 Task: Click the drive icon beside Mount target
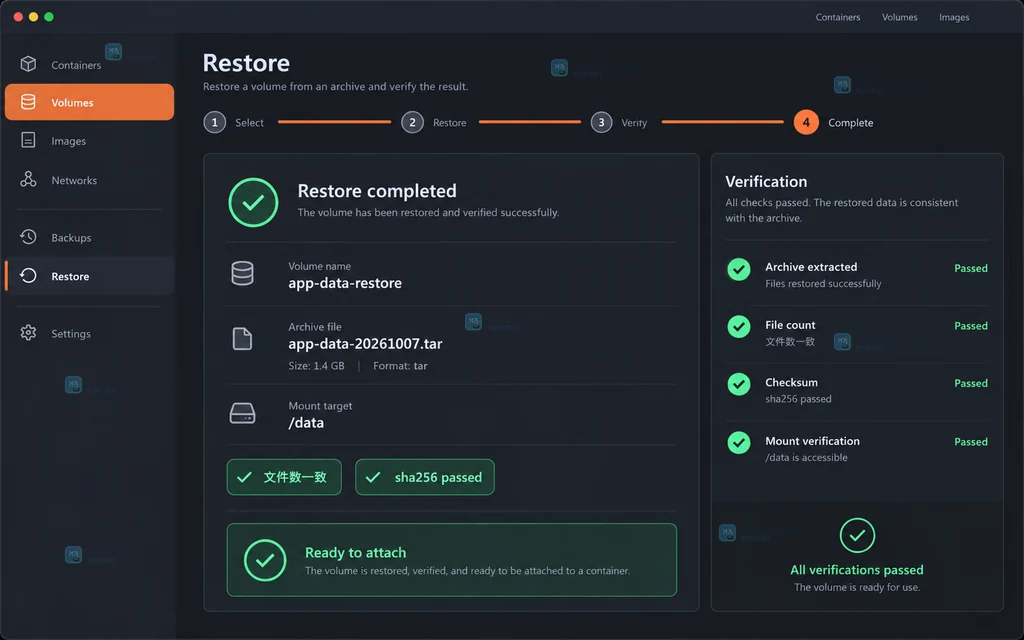click(x=242, y=413)
